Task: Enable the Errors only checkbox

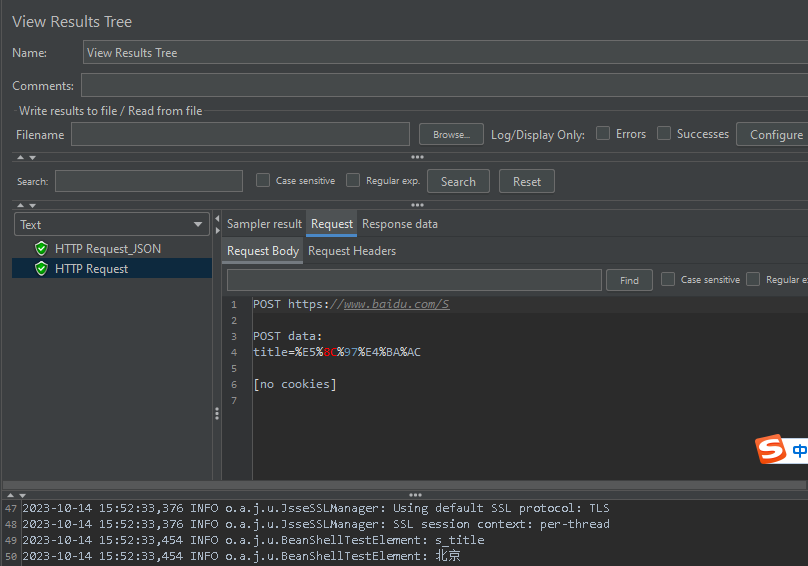Action: [603, 134]
